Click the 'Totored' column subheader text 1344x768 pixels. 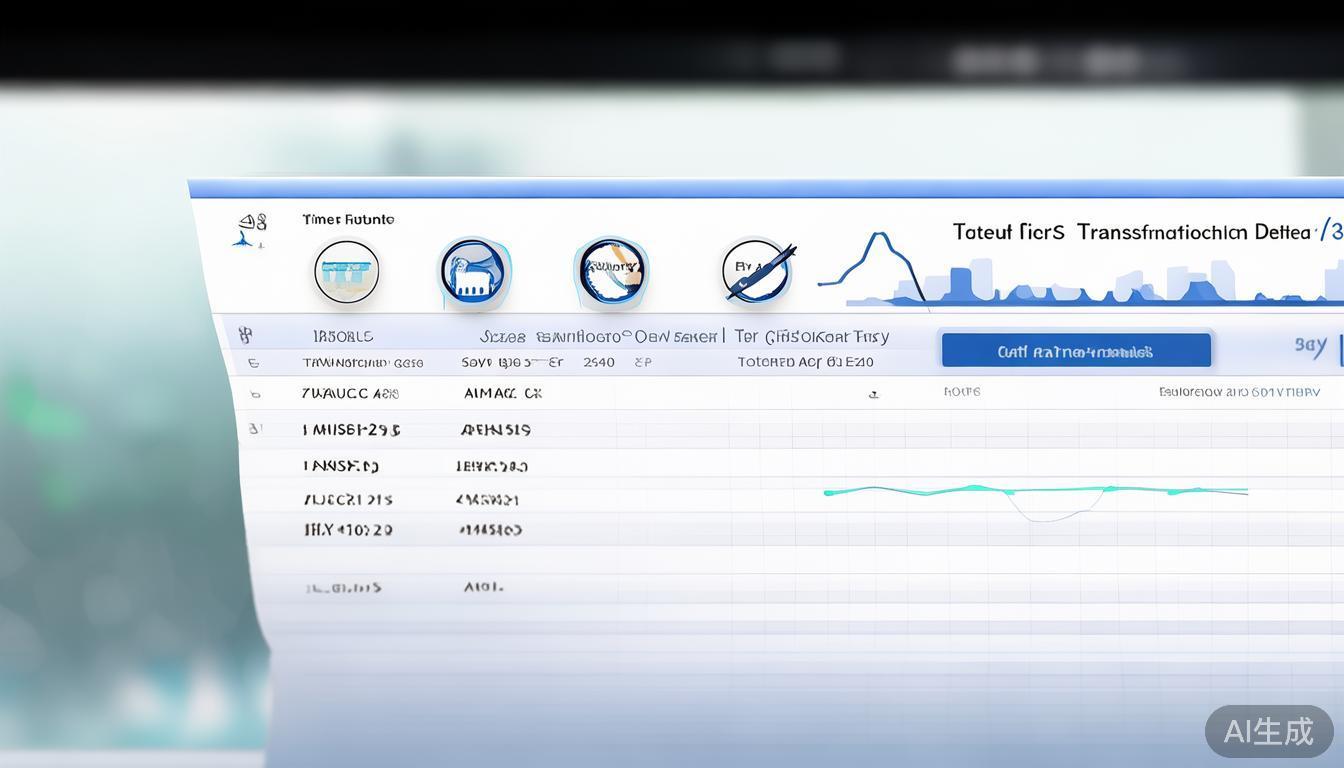click(805, 362)
